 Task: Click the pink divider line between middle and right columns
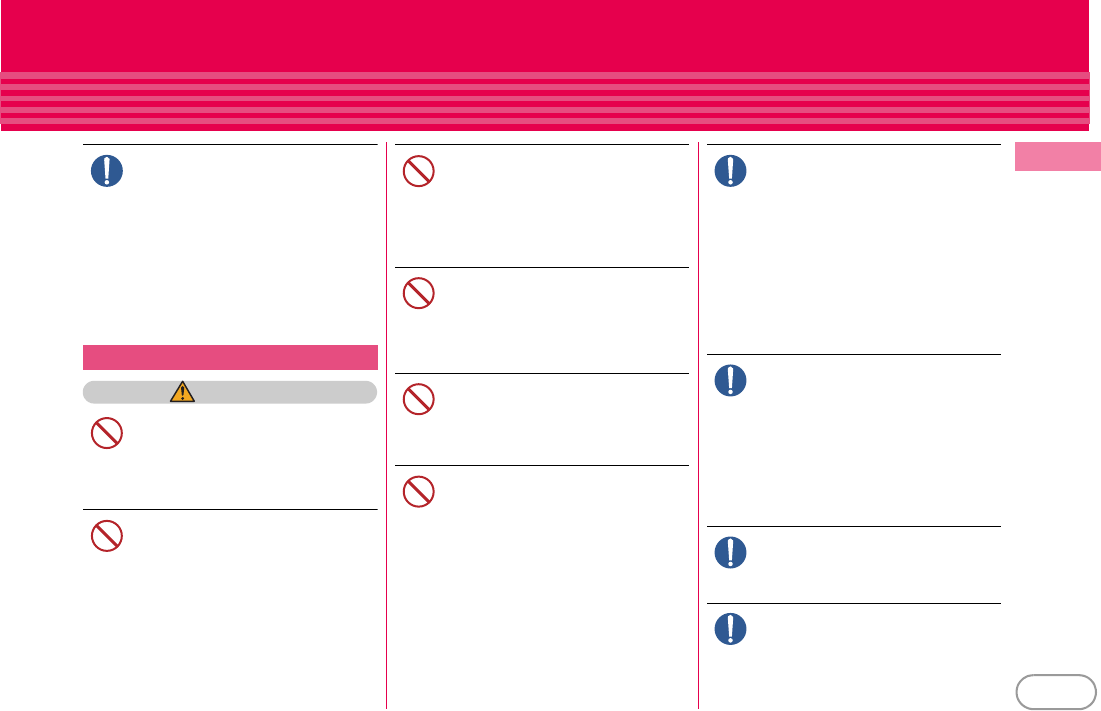(x=698, y=425)
